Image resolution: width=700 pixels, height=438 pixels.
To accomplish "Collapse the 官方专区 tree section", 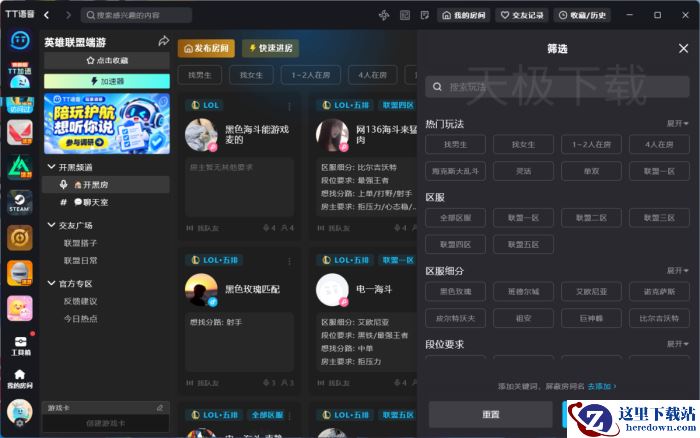I will pyautogui.click(x=51, y=283).
